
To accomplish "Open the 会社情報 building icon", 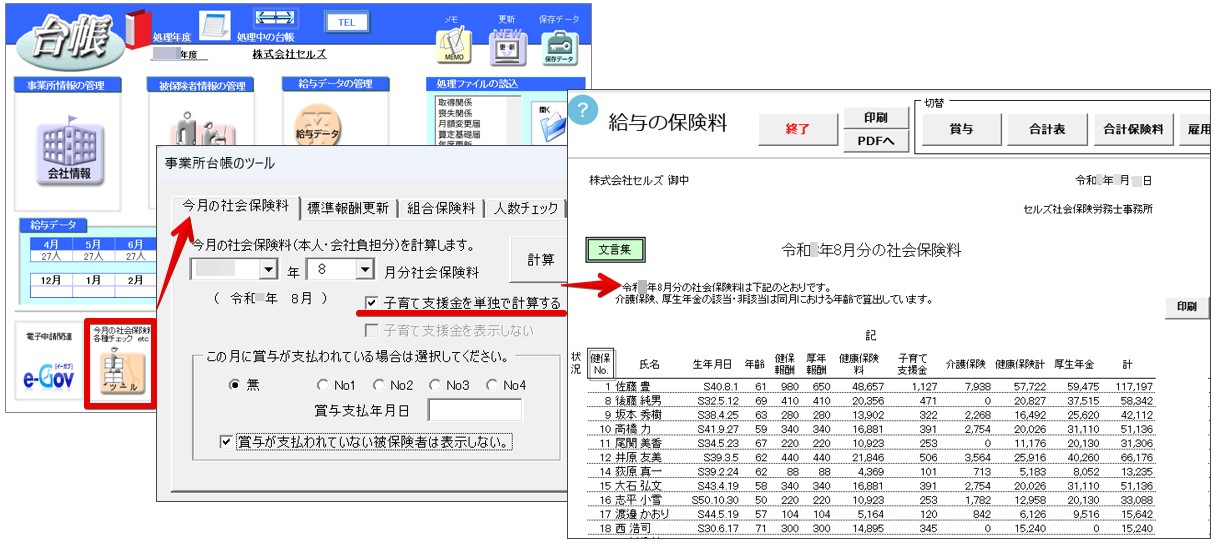I will click(69, 151).
